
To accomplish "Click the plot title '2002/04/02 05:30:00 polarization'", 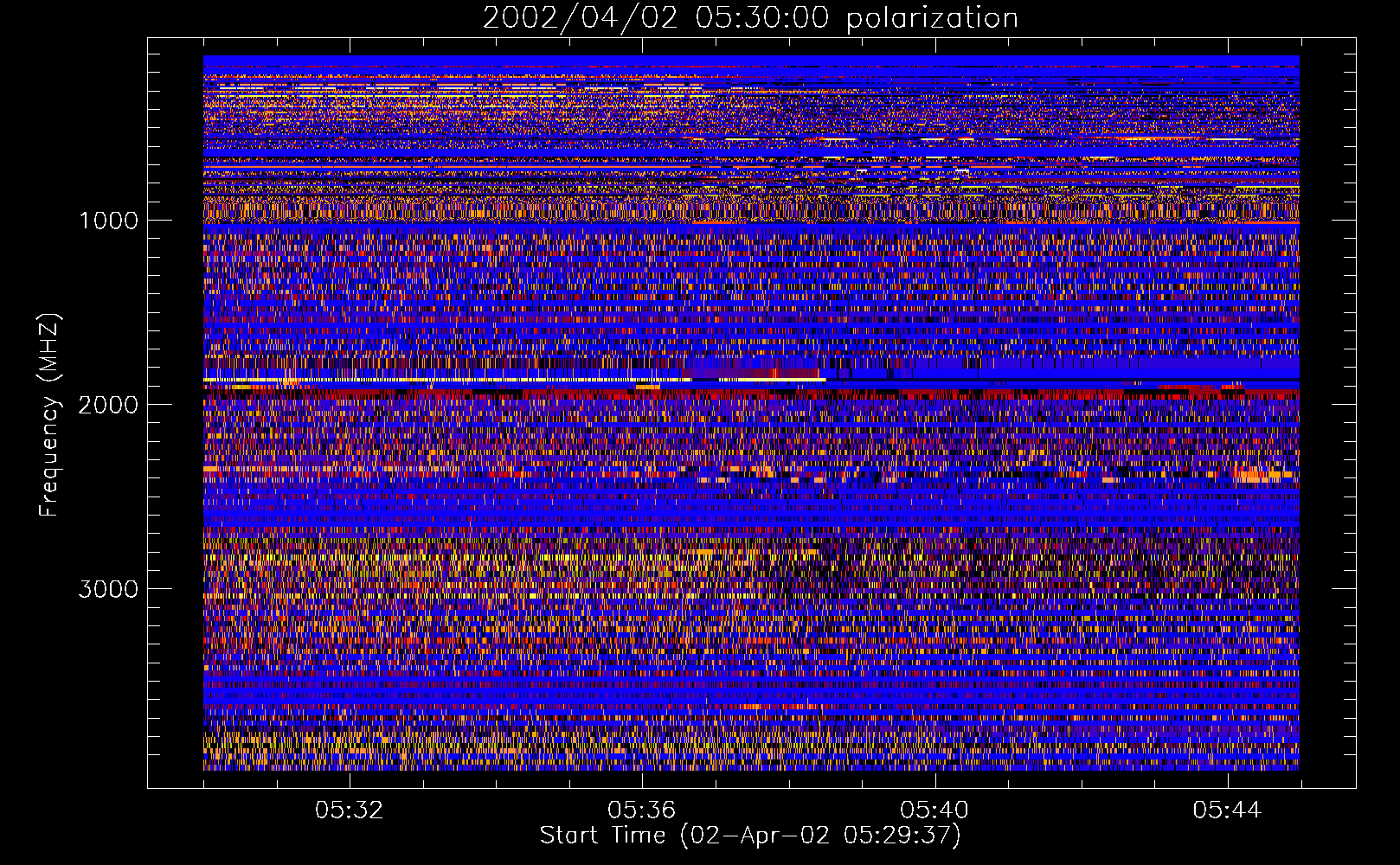I will 750,18.
